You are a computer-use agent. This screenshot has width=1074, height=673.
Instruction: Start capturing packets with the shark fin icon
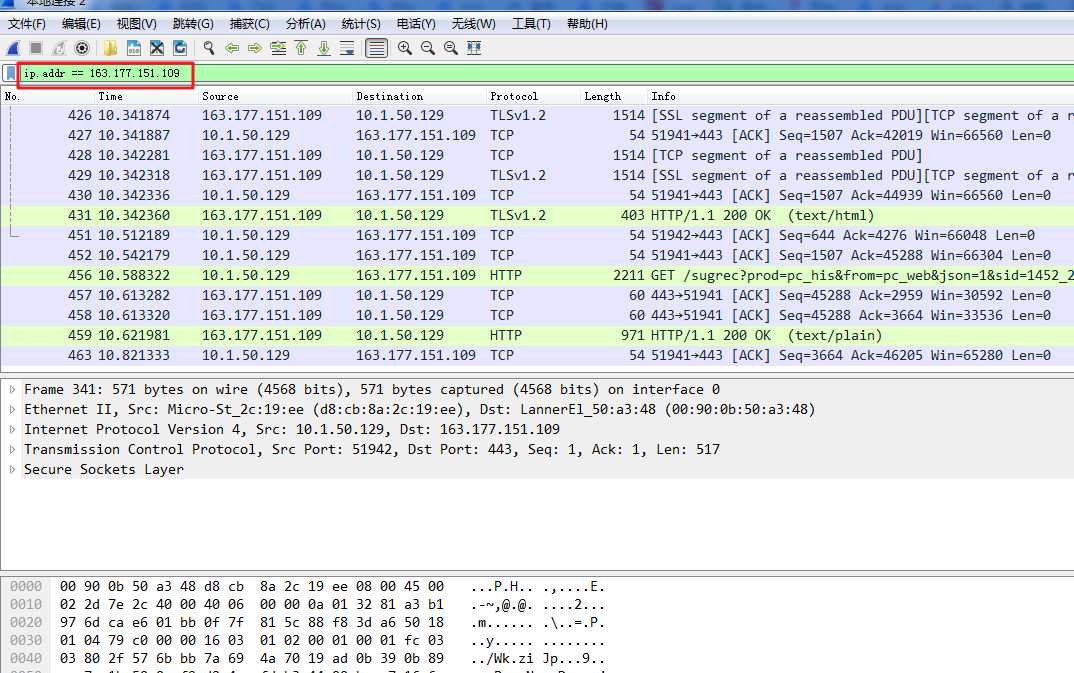click(13, 48)
